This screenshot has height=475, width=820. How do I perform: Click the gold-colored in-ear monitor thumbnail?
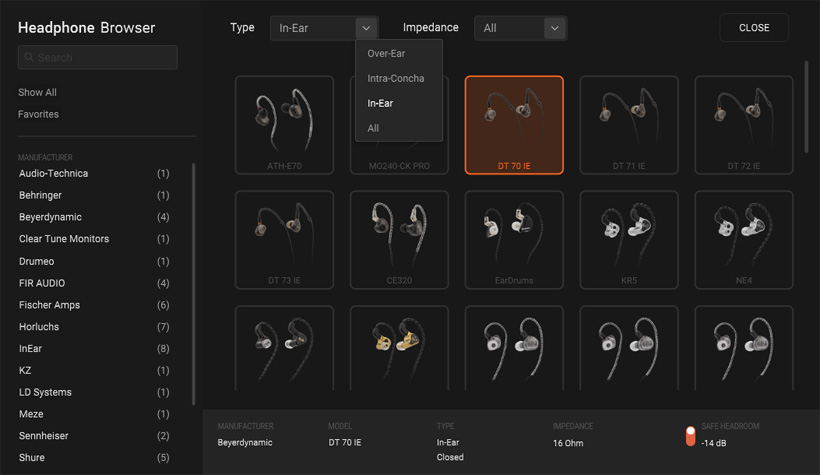[x=399, y=348]
